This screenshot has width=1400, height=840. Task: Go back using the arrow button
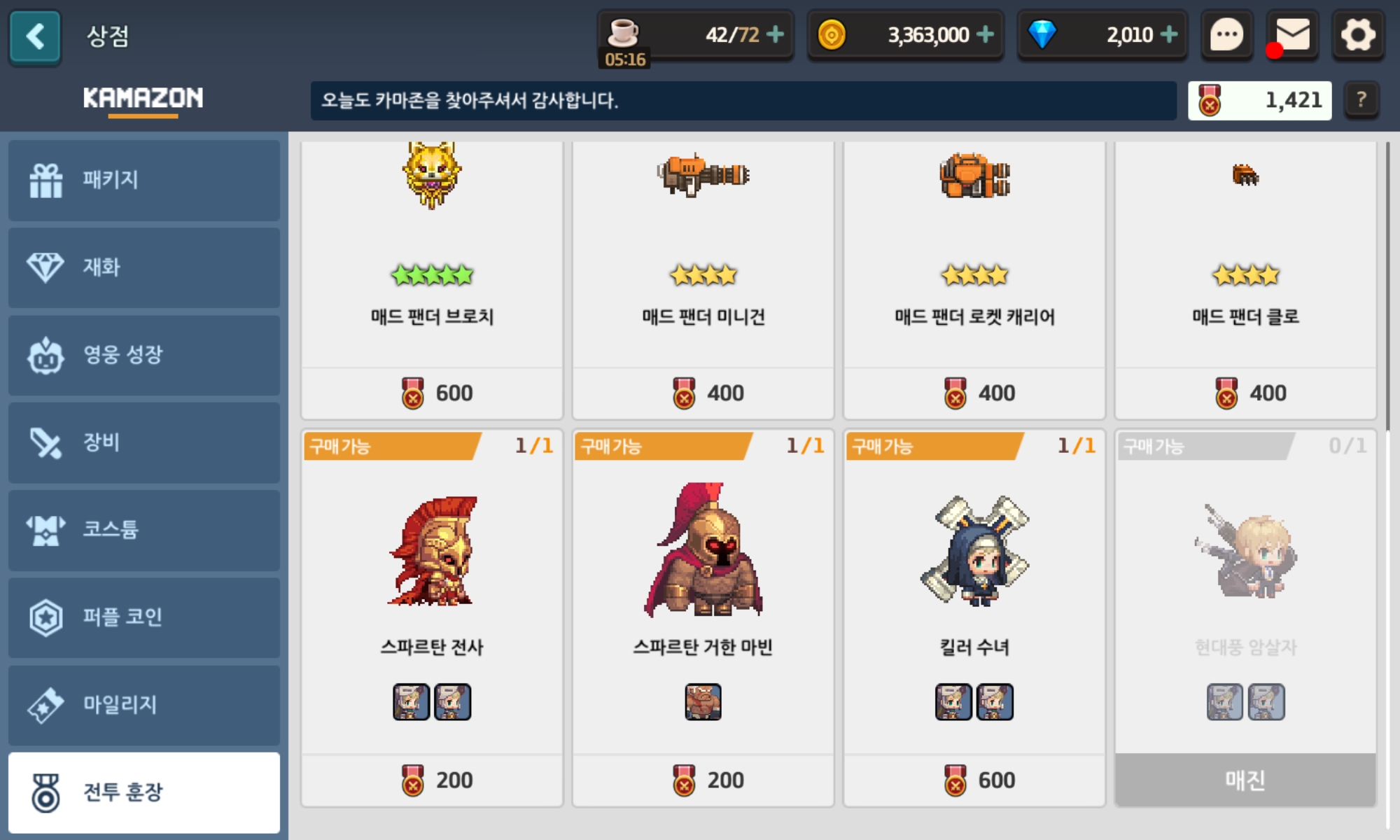point(35,36)
